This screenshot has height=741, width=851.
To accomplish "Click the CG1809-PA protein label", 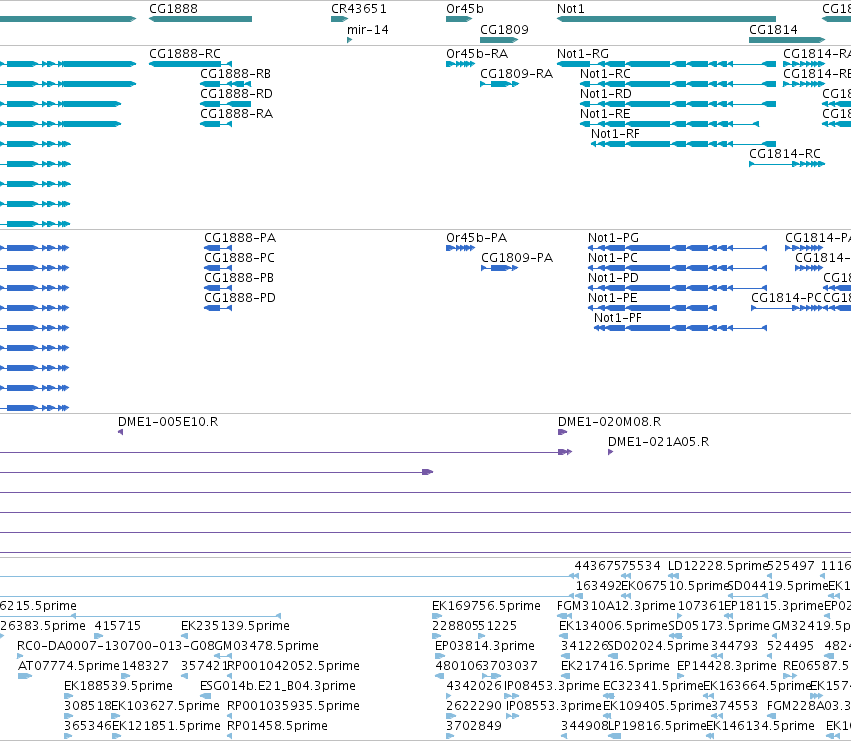I will click(517, 258).
